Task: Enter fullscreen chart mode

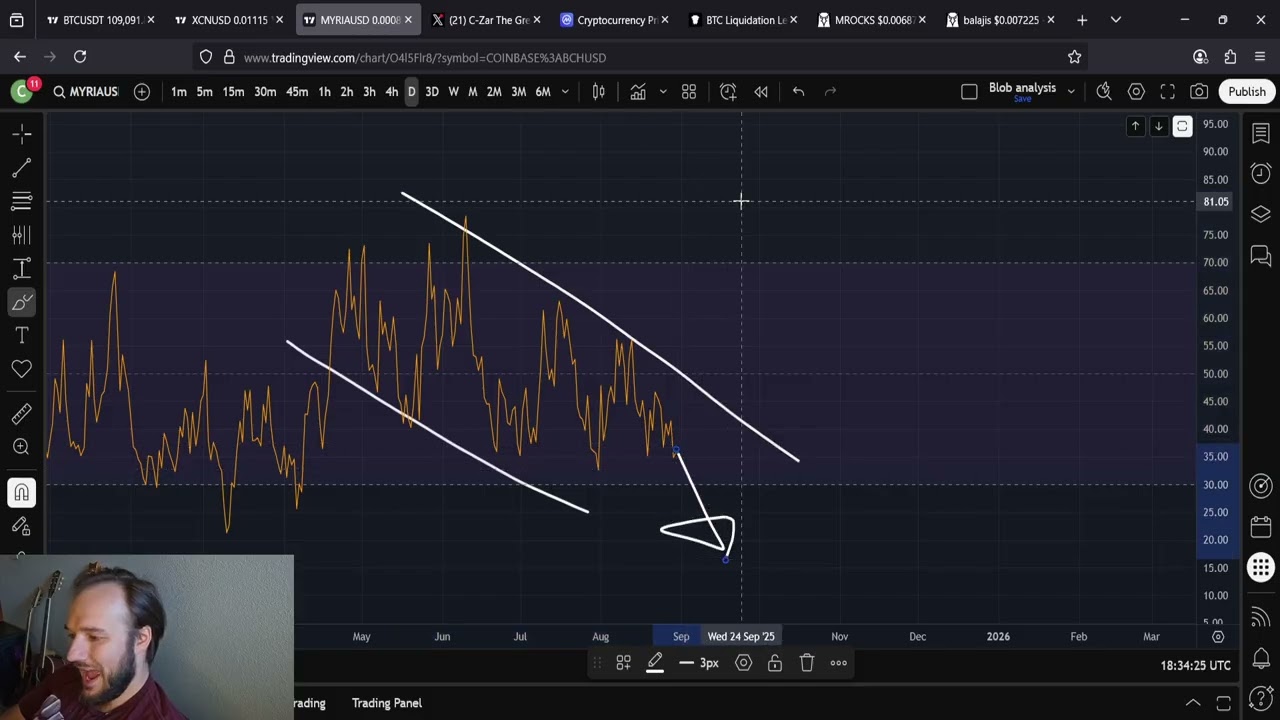Action: point(1167,91)
